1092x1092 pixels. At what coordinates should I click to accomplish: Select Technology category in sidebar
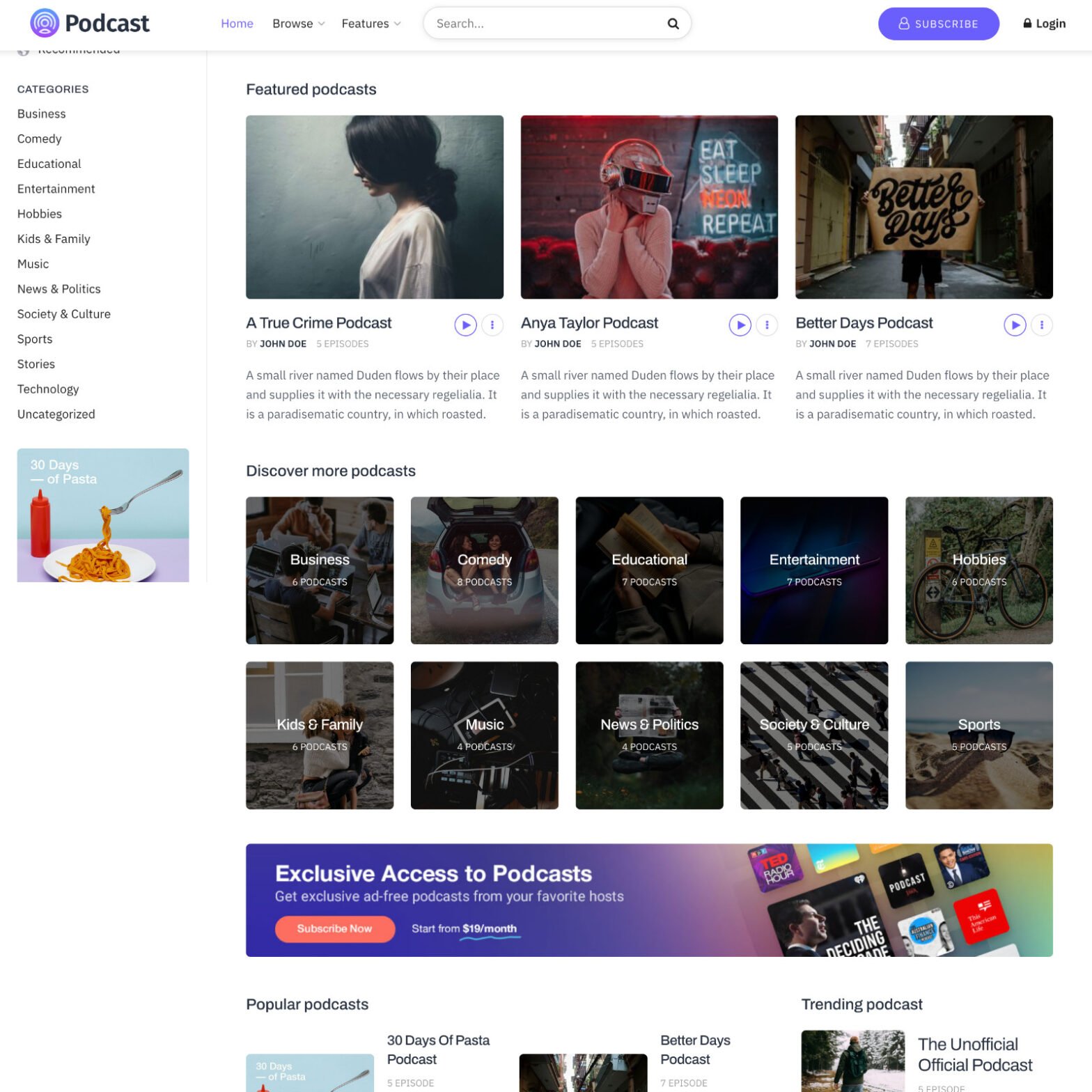pyautogui.click(x=48, y=389)
